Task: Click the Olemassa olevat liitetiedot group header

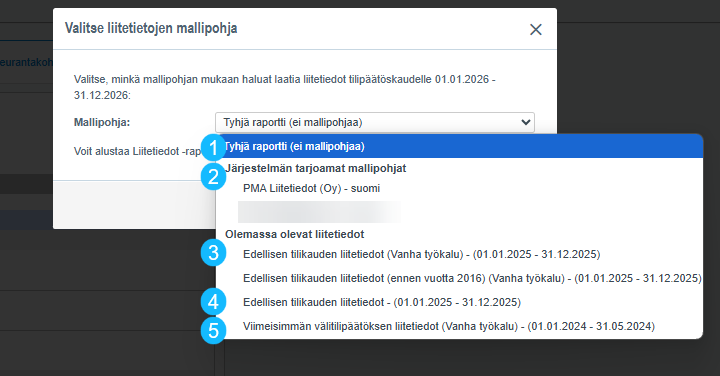Action: pos(294,235)
